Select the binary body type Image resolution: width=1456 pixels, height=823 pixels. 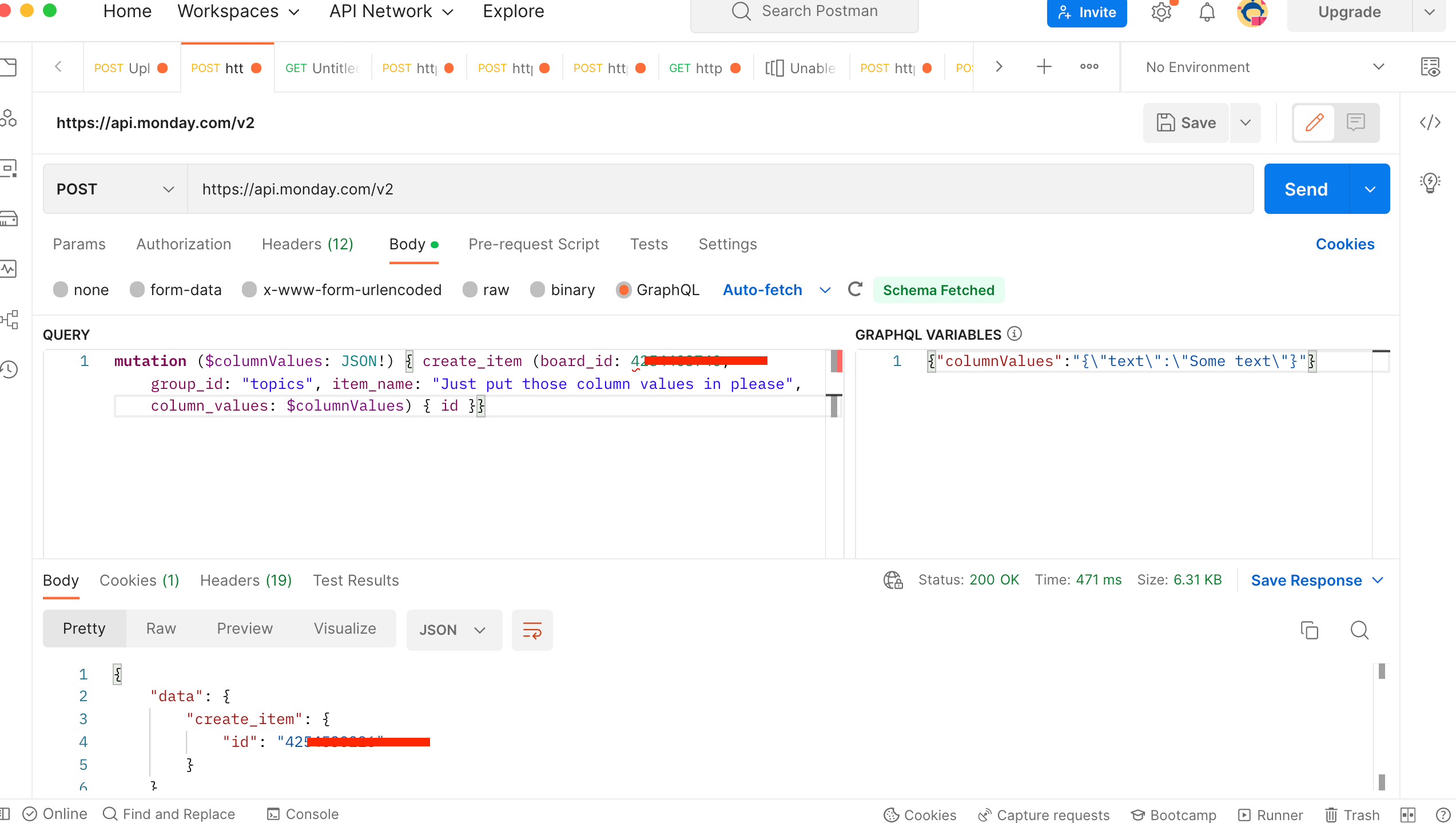point(538,289)
